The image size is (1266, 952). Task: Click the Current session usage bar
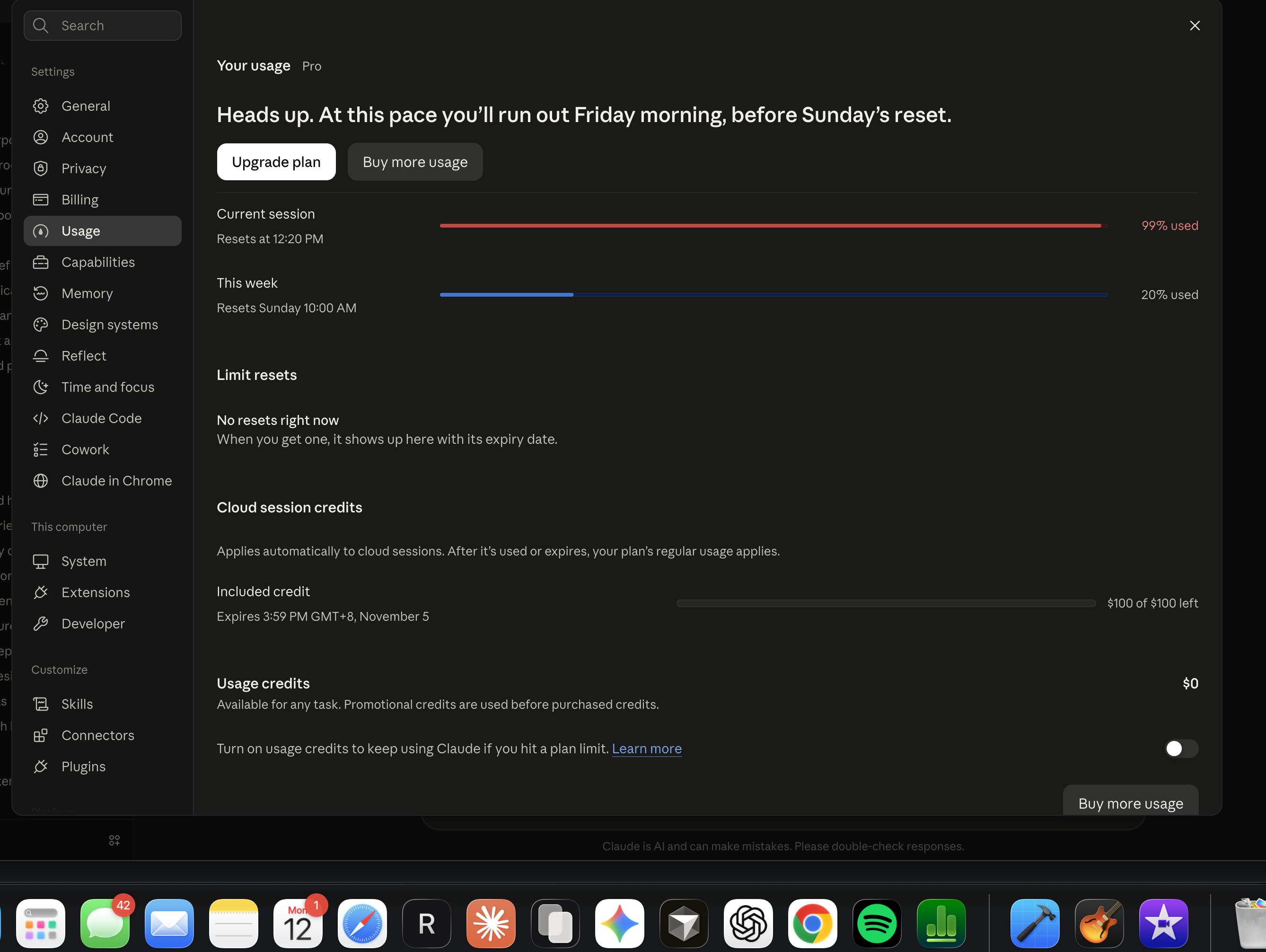[773, 226]
